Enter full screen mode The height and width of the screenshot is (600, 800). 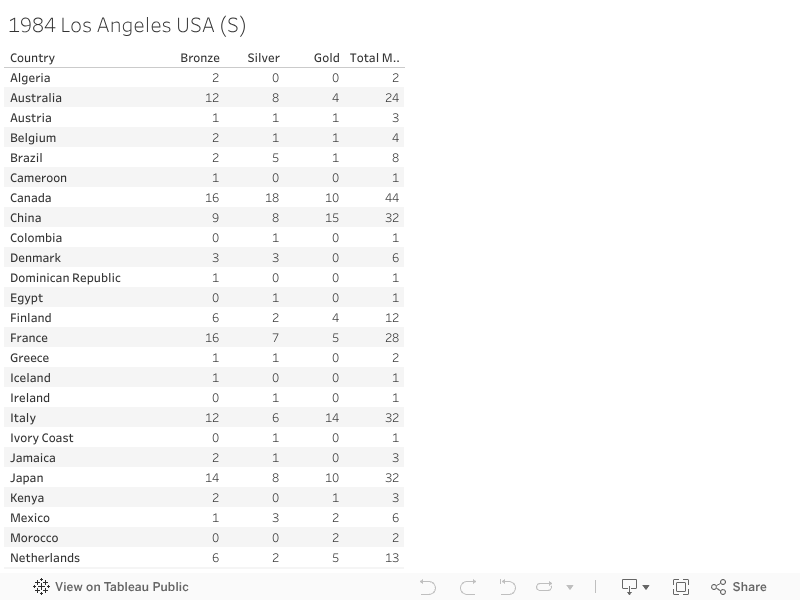pos(681,587)
